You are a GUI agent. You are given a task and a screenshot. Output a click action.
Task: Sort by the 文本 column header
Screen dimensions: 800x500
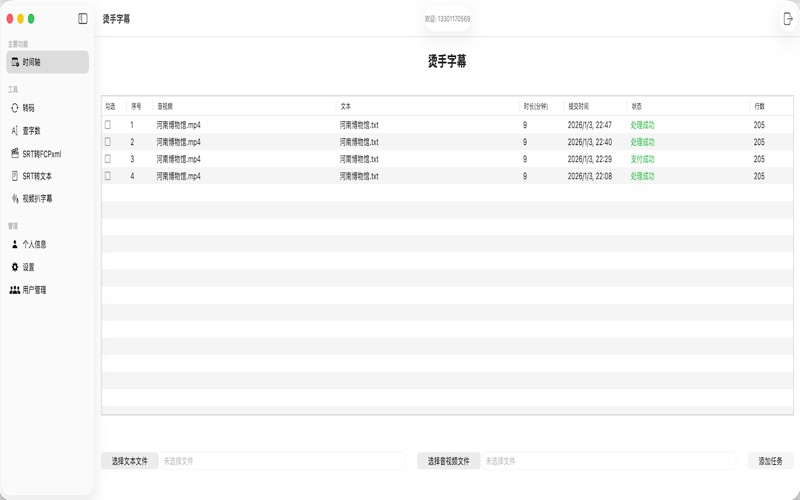tap(345, 107)
